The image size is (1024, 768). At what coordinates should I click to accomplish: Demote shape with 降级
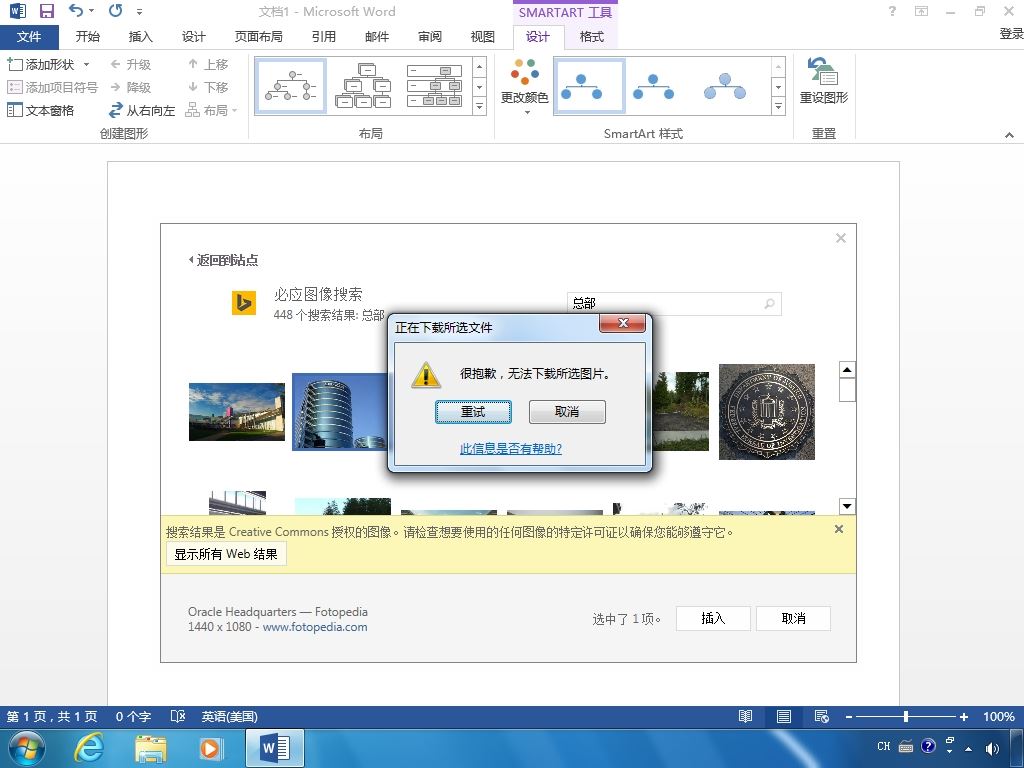(x=131, y=87)
